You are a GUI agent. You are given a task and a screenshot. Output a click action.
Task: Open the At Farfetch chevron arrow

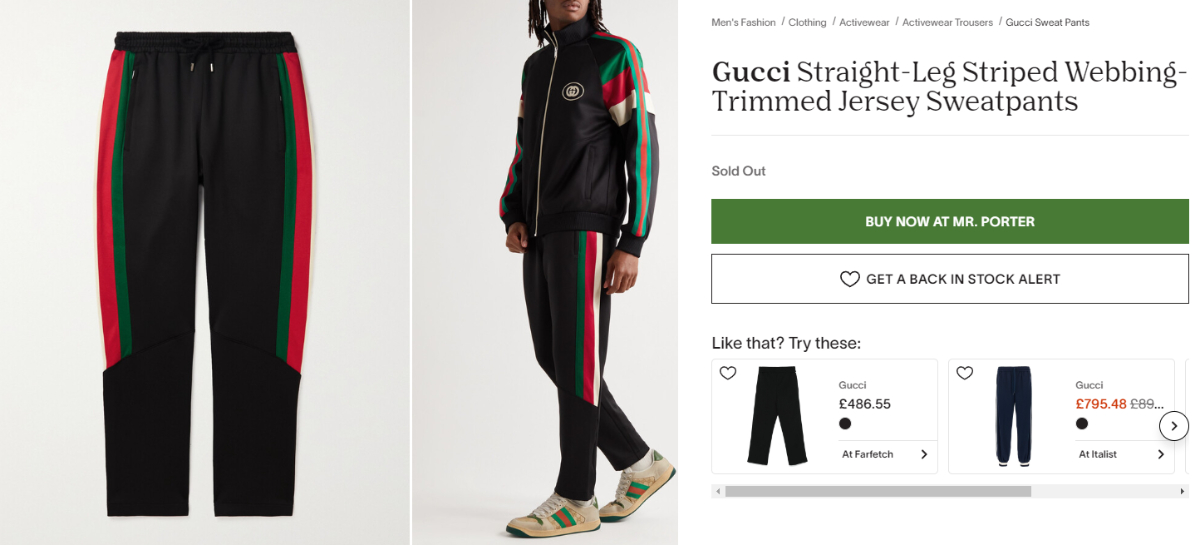click(924, 454)
